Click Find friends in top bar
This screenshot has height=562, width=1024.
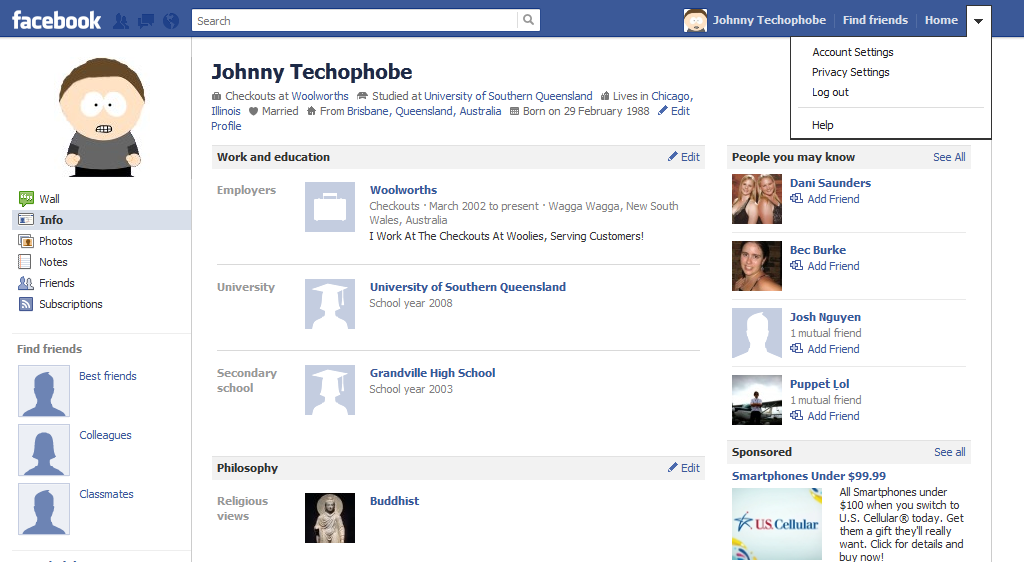click(875, 20)
